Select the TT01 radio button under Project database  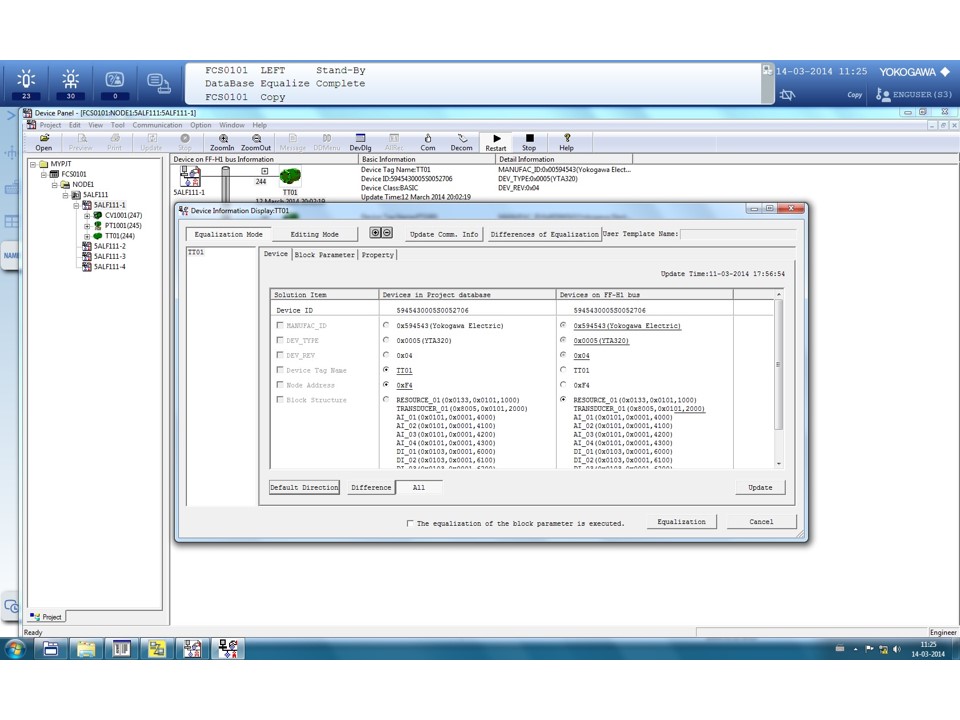click(x=386, y=370)
